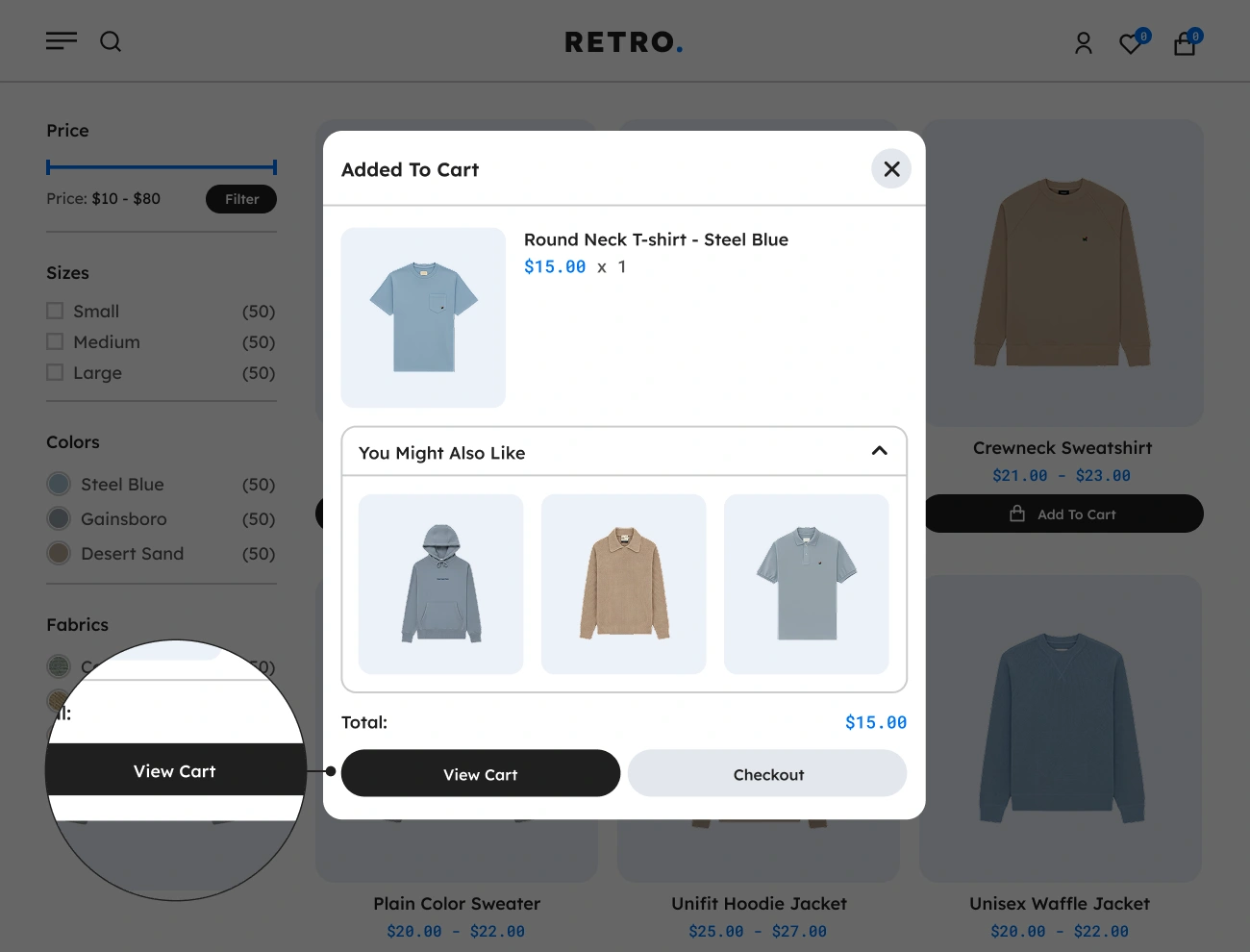
Task: Click the Checkout button
Action: tap(767, 774)
